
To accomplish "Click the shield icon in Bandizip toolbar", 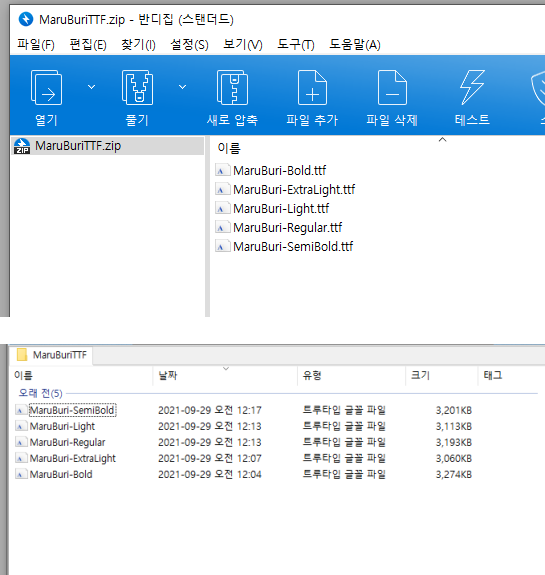I will [x=538, y=88].
